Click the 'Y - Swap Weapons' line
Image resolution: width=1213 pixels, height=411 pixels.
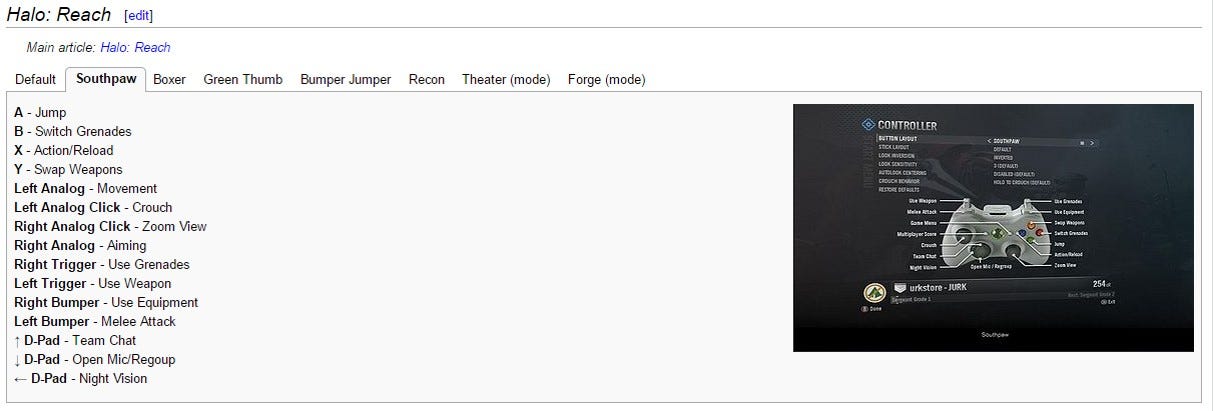tap(68, 170)
